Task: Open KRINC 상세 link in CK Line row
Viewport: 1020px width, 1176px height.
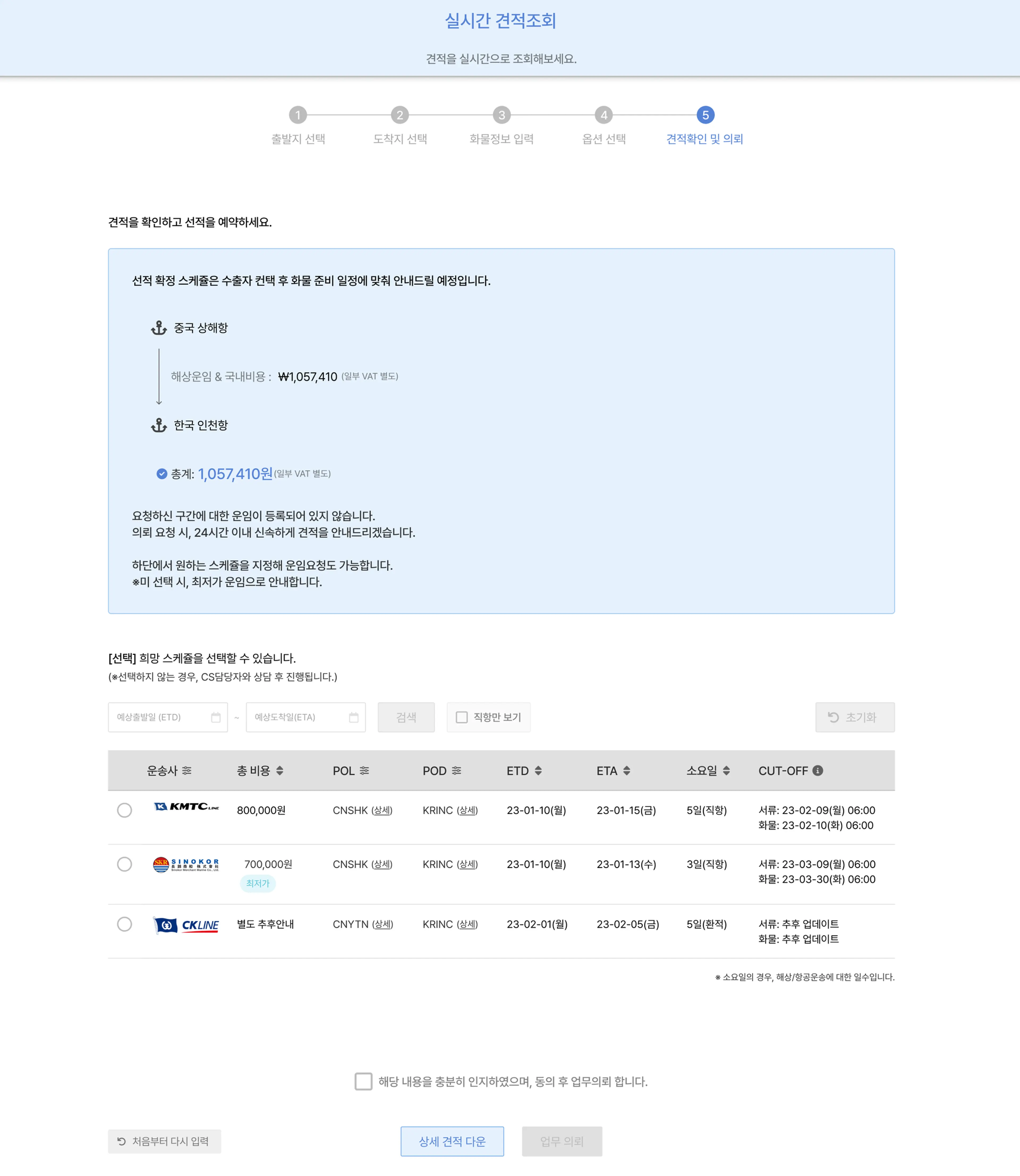Action: [x=467, y=924]
